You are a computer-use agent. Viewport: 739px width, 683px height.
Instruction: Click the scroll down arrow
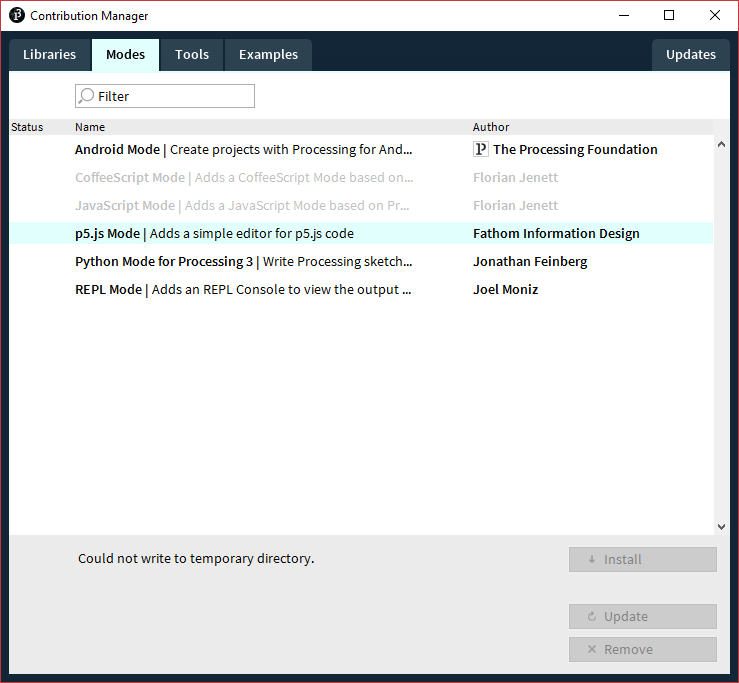(x=721, y=527)
